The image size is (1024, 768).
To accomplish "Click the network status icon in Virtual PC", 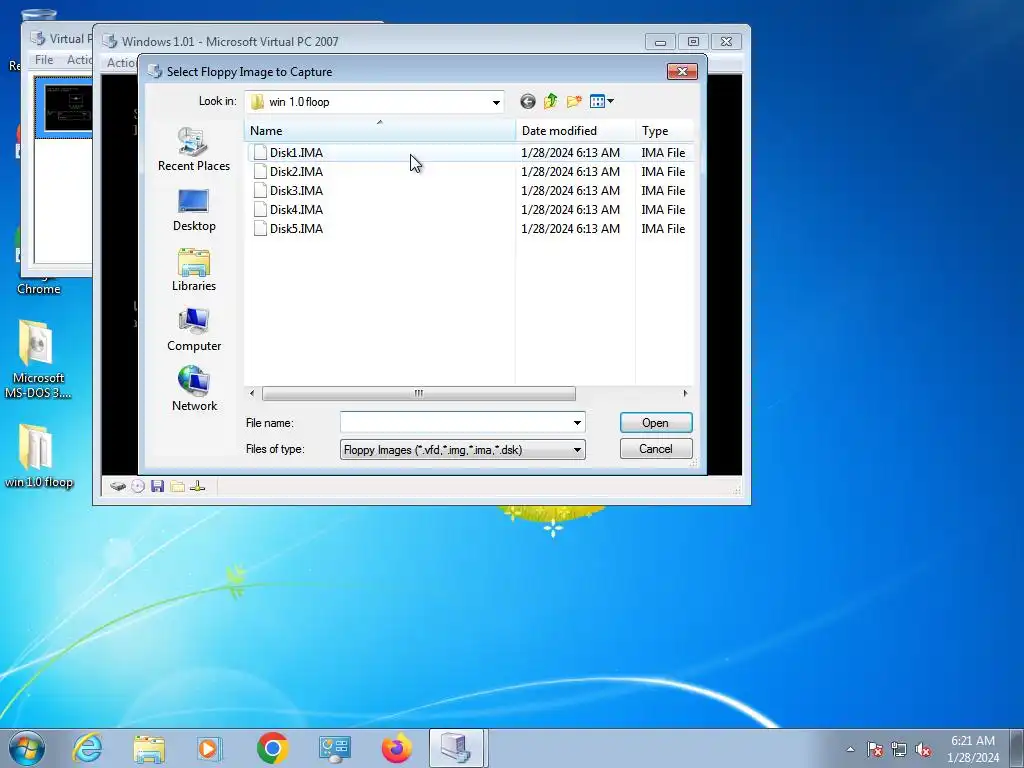I will click(x=197, y=486).
